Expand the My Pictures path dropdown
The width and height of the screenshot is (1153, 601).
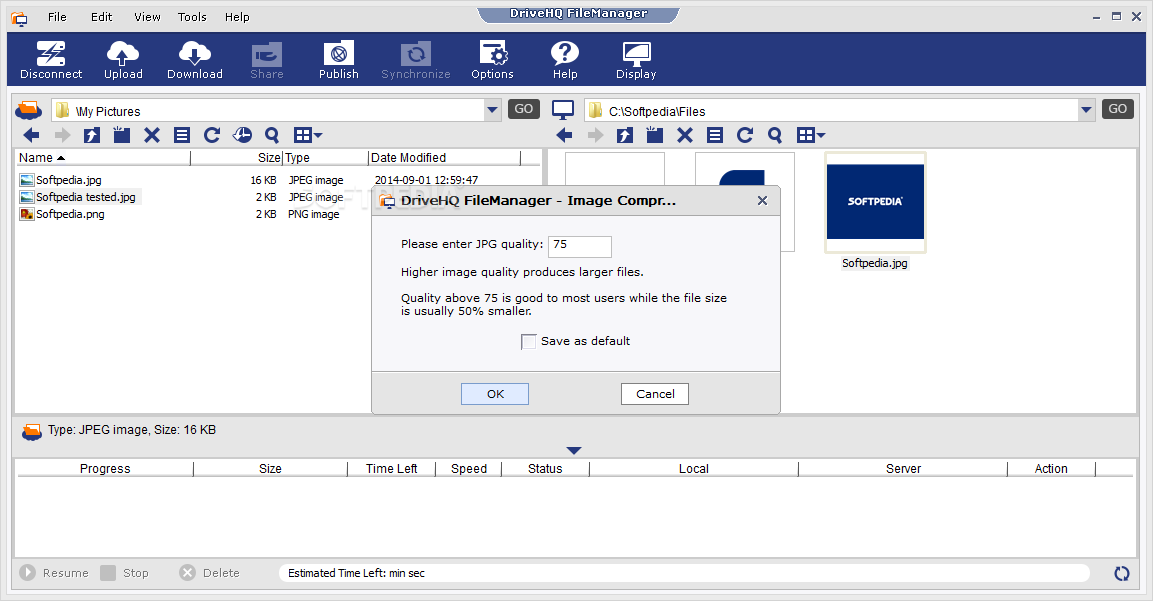492,110
